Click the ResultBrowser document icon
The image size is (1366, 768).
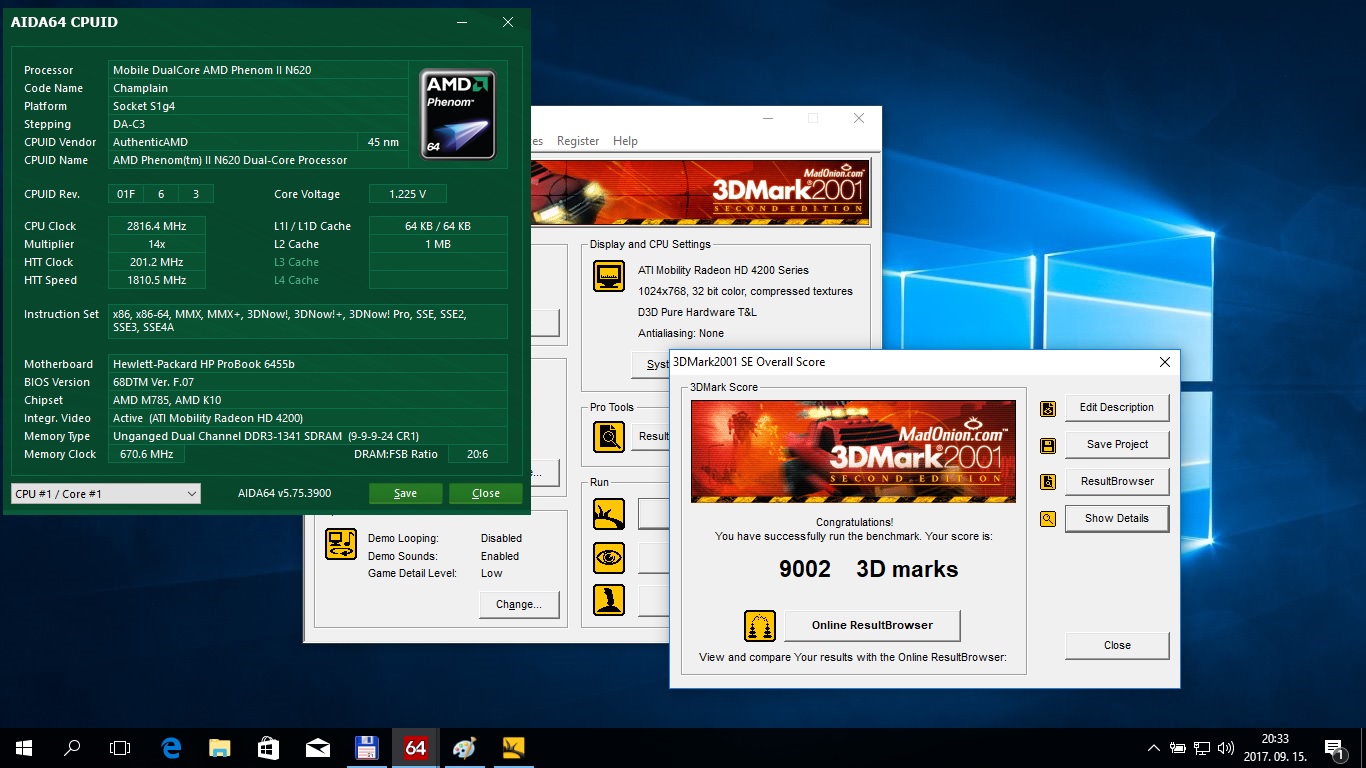tap(1048, 482)
